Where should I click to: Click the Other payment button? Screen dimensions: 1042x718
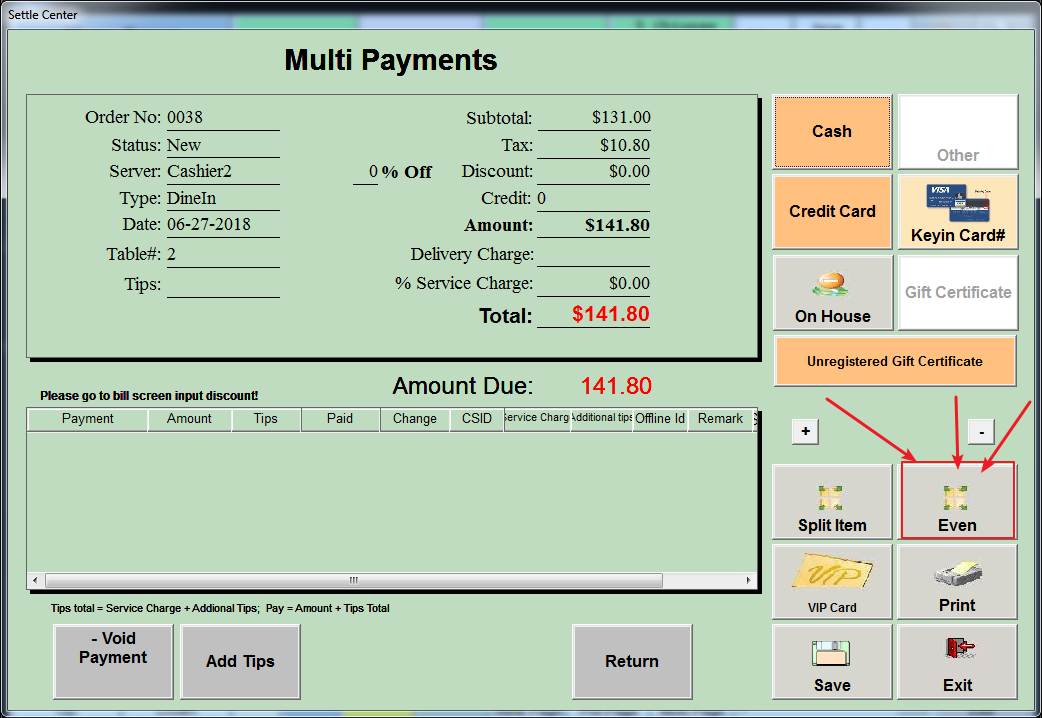tap(958, 132)
